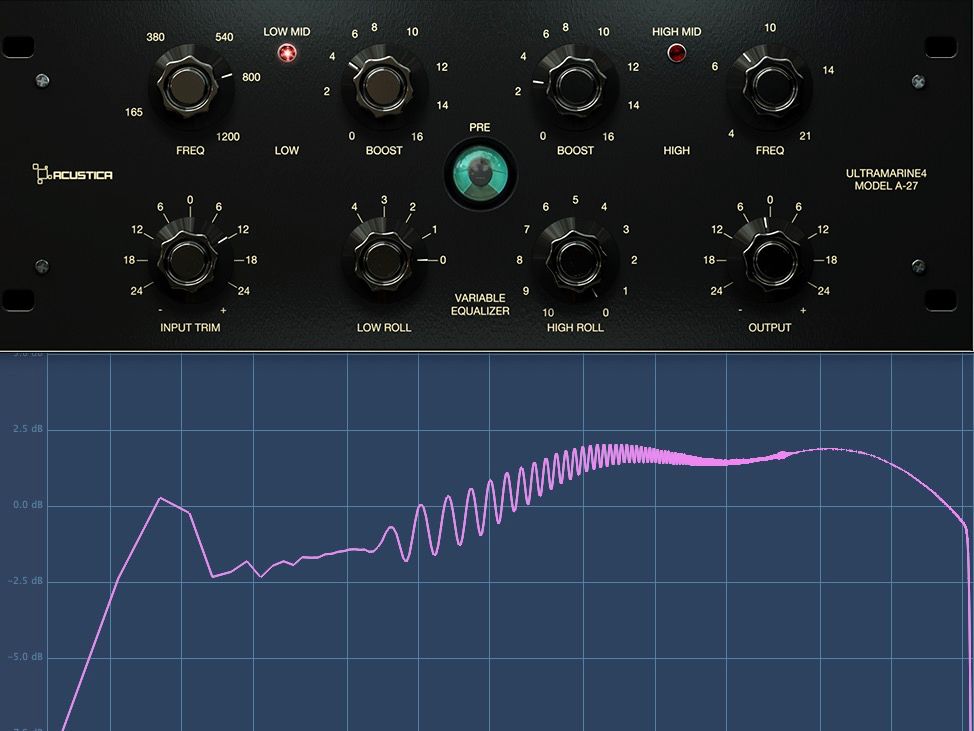Click the minus sign under INPUT TRIM knob
The height and width of the screenshot is (731, 974).
click(161, 310)
